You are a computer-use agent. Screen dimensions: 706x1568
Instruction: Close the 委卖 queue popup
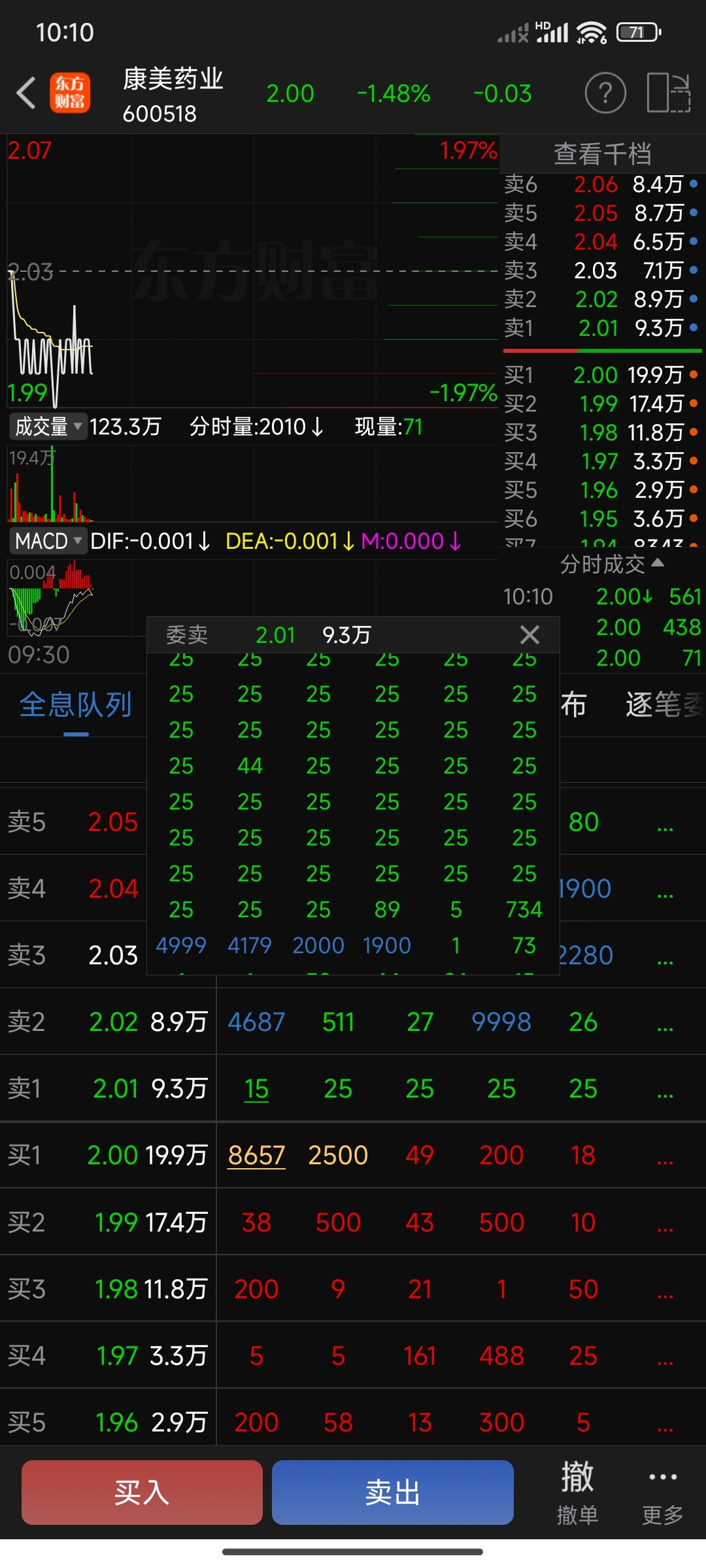pos(529,634)
